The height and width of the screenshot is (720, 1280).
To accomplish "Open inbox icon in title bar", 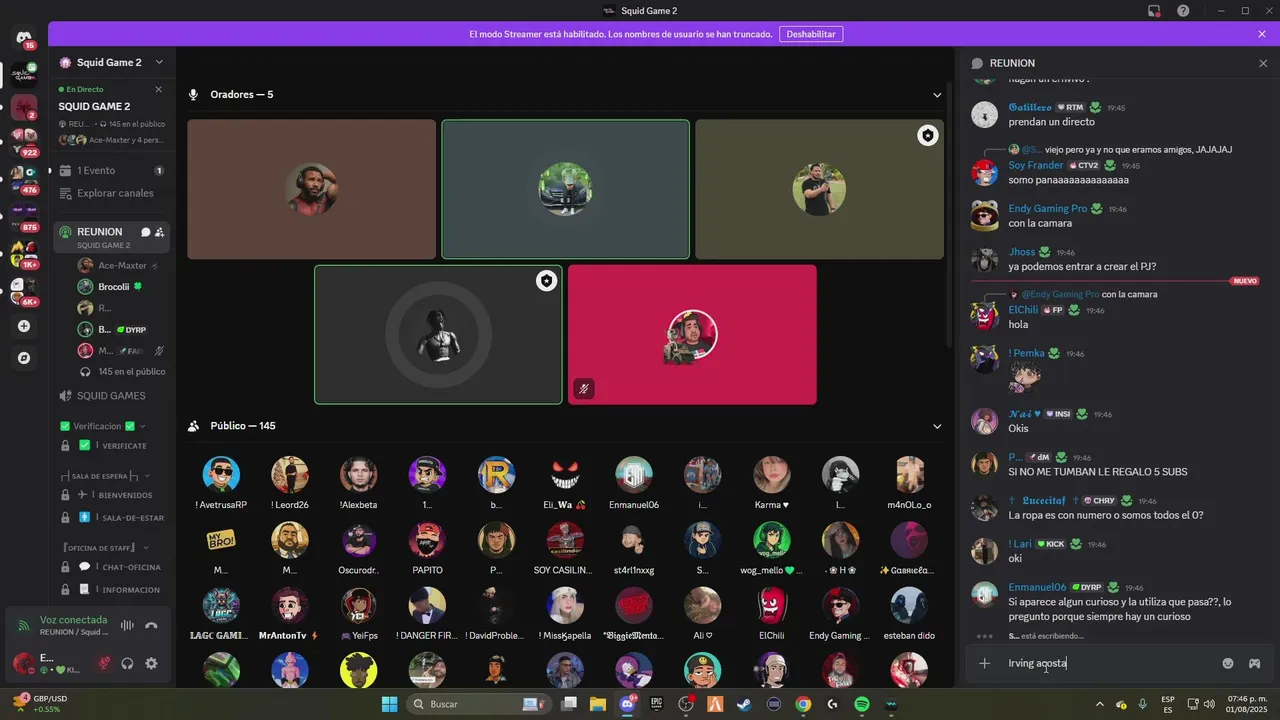I will (1154, 11).
